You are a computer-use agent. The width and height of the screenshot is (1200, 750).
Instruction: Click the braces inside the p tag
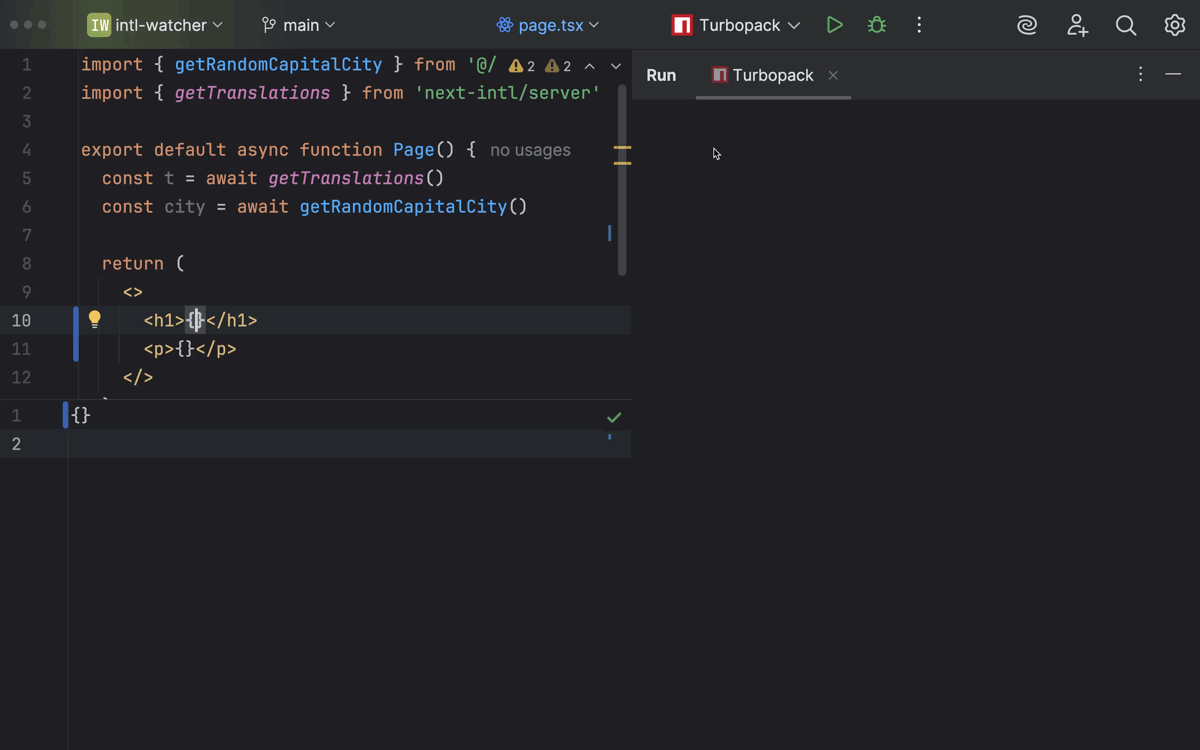(x=185, y=349)
